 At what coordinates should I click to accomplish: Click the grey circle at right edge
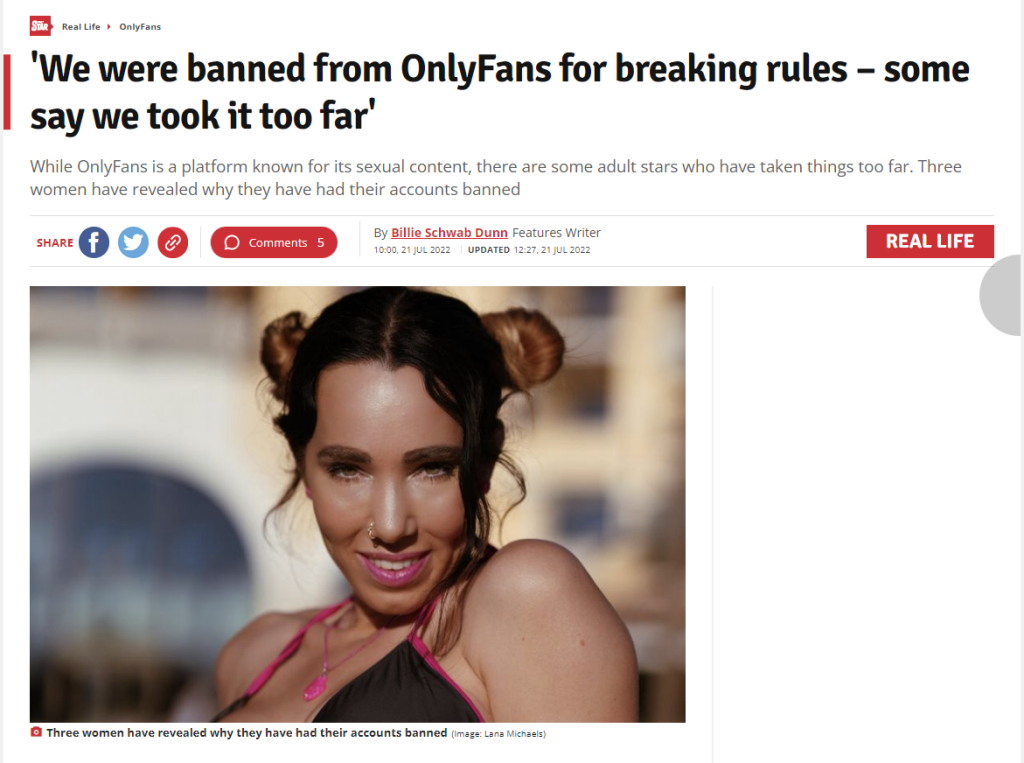coord(1002,295)
